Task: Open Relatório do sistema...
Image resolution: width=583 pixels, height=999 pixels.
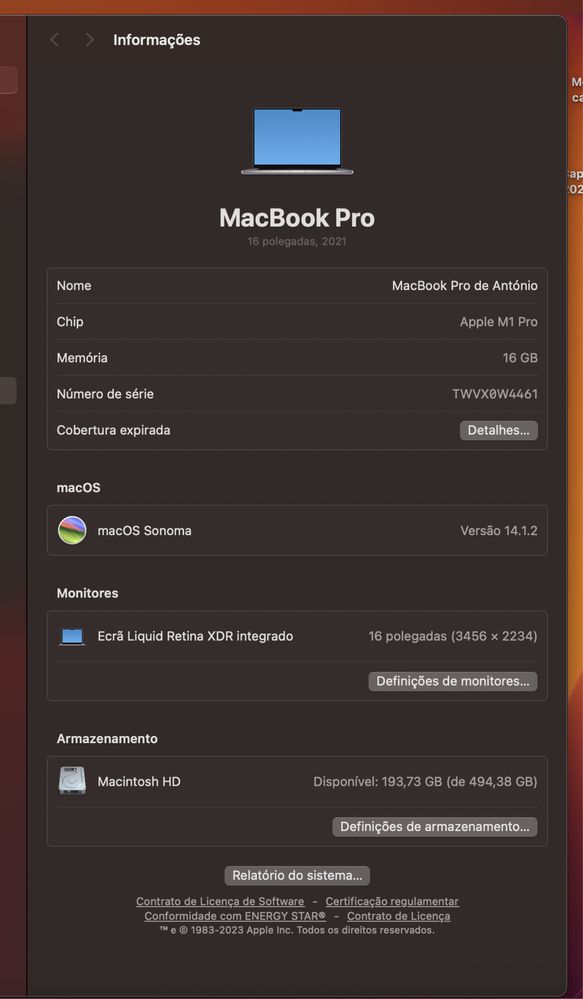Action: click(x=297, y=875)
